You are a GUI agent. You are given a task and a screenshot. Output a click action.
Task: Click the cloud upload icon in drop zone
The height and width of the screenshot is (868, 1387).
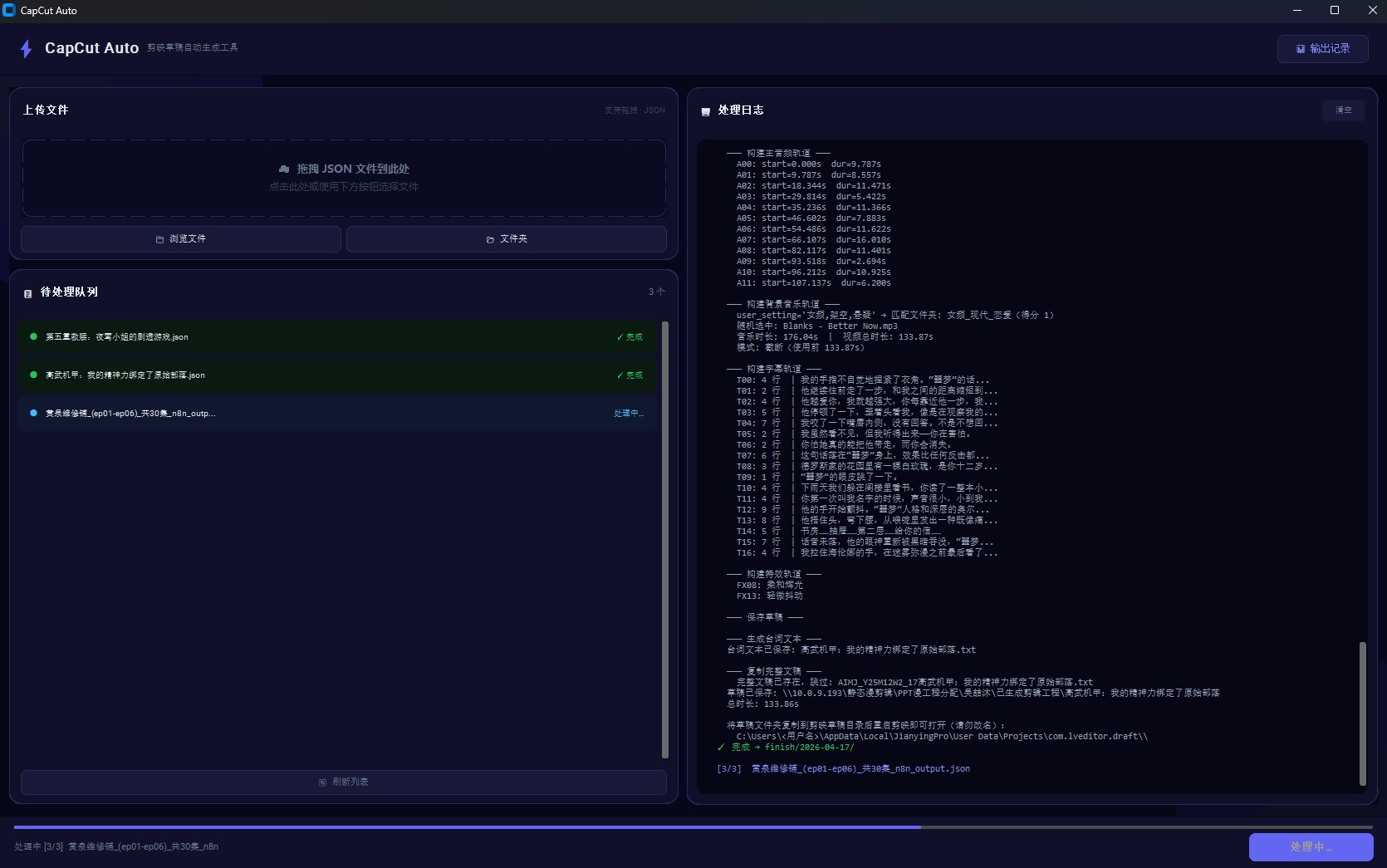click(284, 169)
